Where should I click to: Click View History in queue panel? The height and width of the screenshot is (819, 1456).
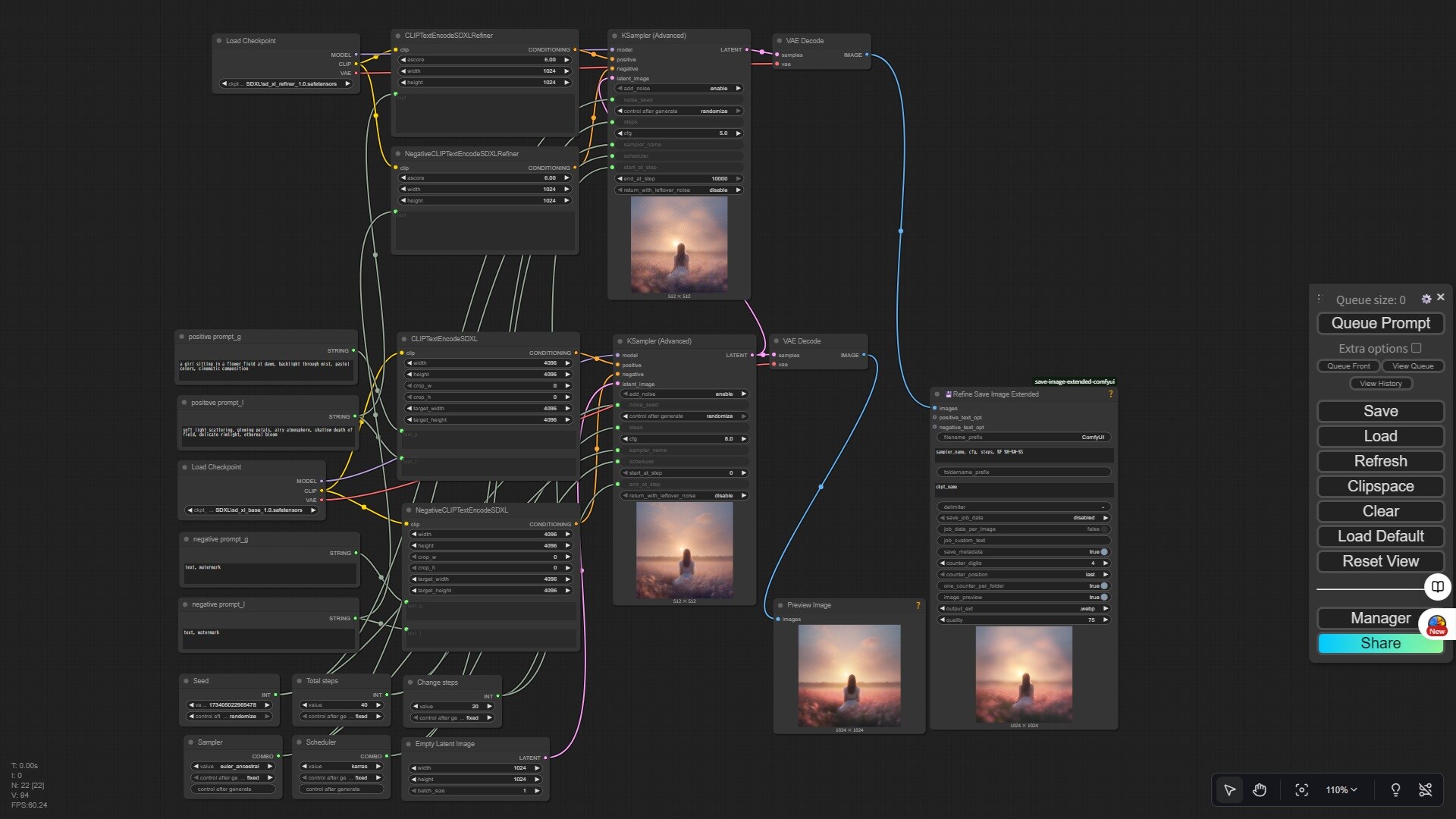(x=1380, y=384)
